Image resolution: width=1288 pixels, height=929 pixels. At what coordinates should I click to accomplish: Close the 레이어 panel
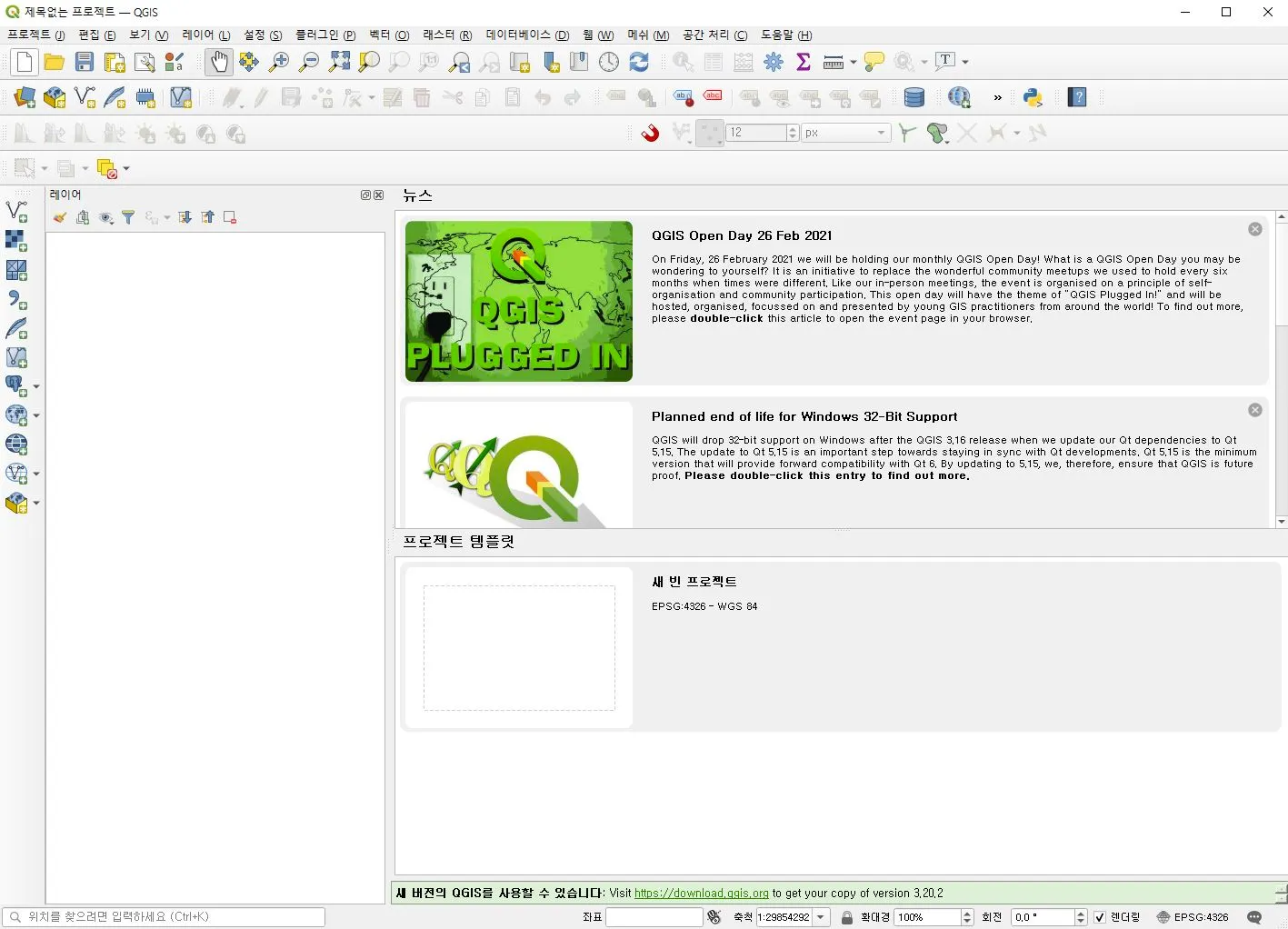(379, 195)
